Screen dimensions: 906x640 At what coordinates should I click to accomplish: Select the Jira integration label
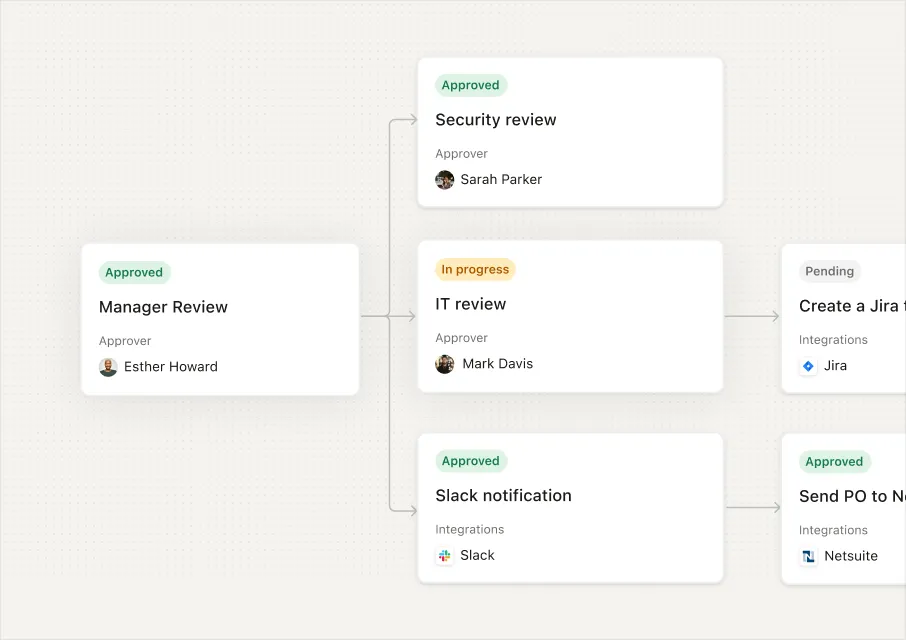[836, 366]
